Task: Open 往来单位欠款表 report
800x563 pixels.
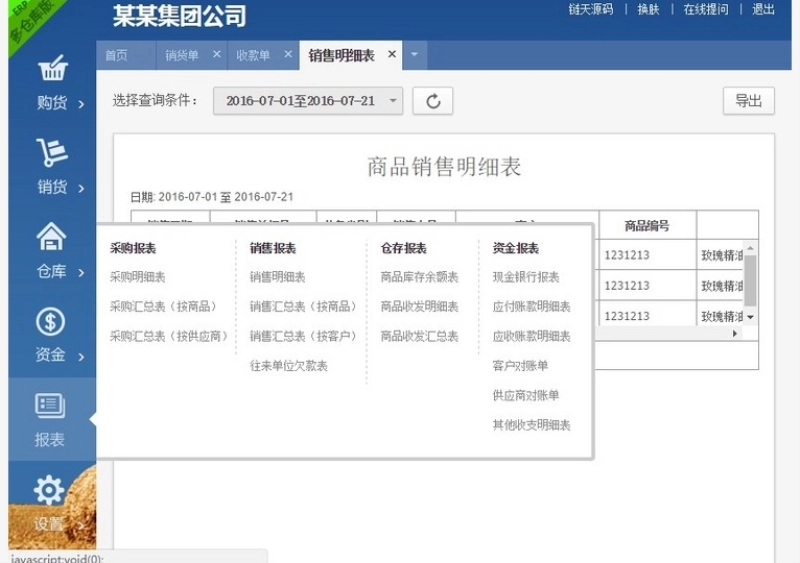Action: tap(289, 366)
